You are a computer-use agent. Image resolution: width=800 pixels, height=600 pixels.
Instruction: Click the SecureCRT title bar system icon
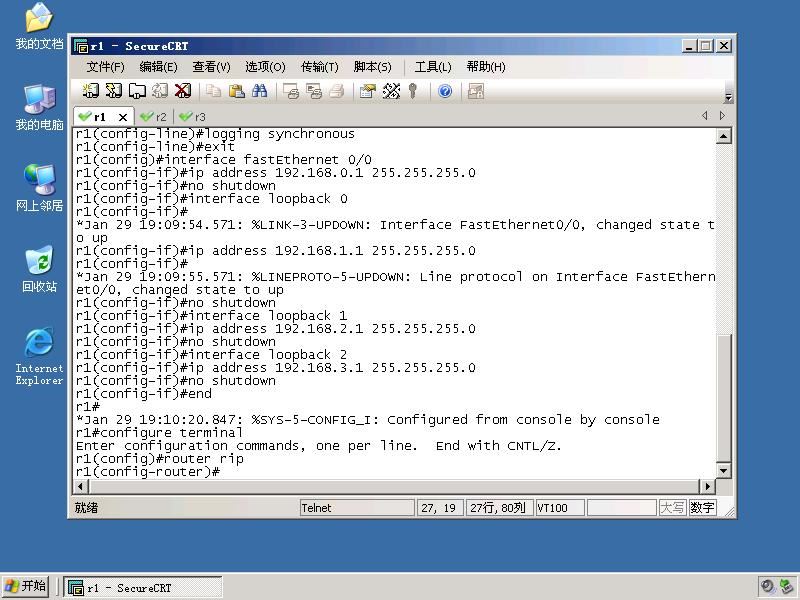81,46
